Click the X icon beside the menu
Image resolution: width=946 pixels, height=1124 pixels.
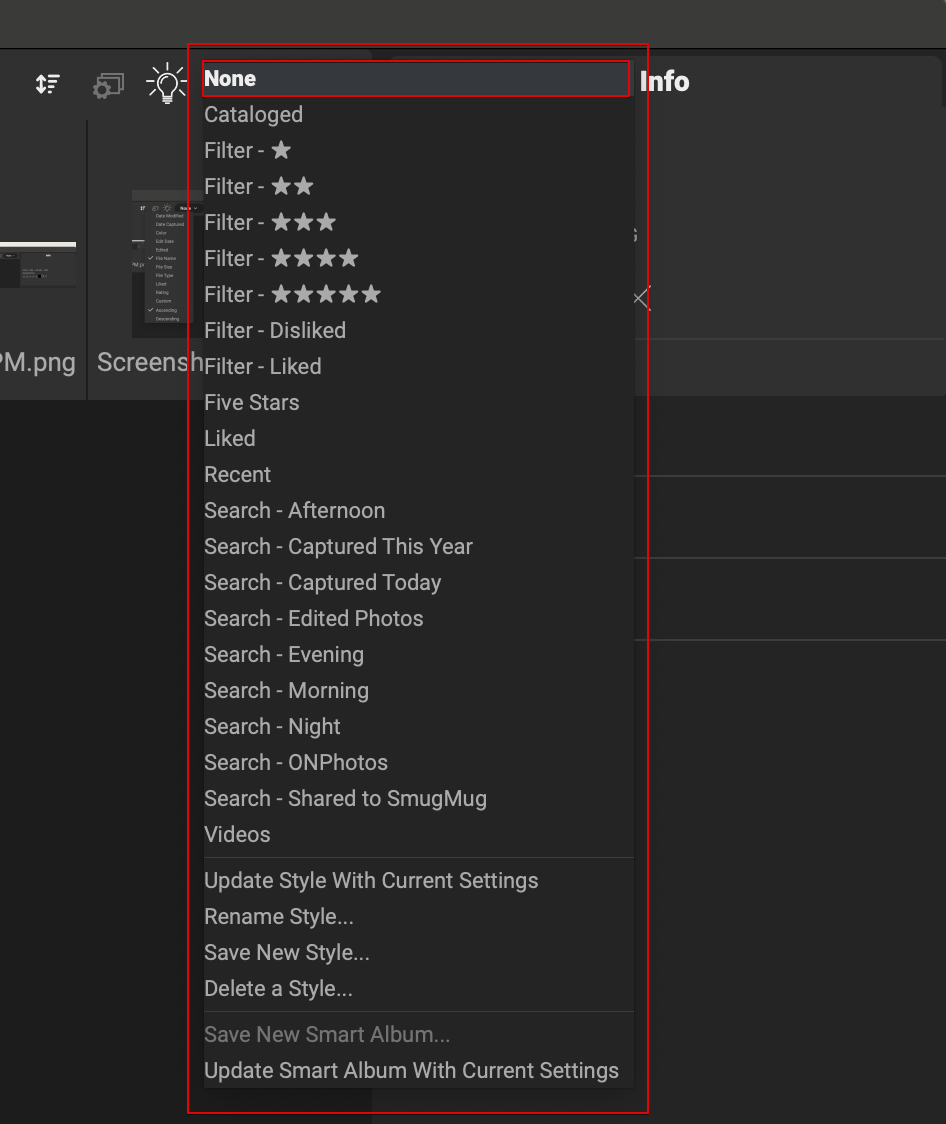[x=642, y=298]
